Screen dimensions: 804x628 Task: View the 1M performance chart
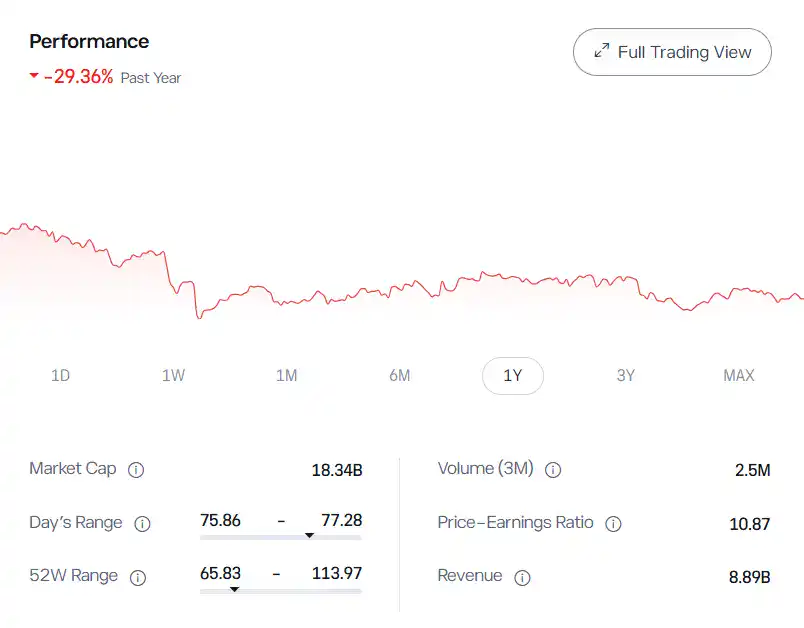pos(287,376)
